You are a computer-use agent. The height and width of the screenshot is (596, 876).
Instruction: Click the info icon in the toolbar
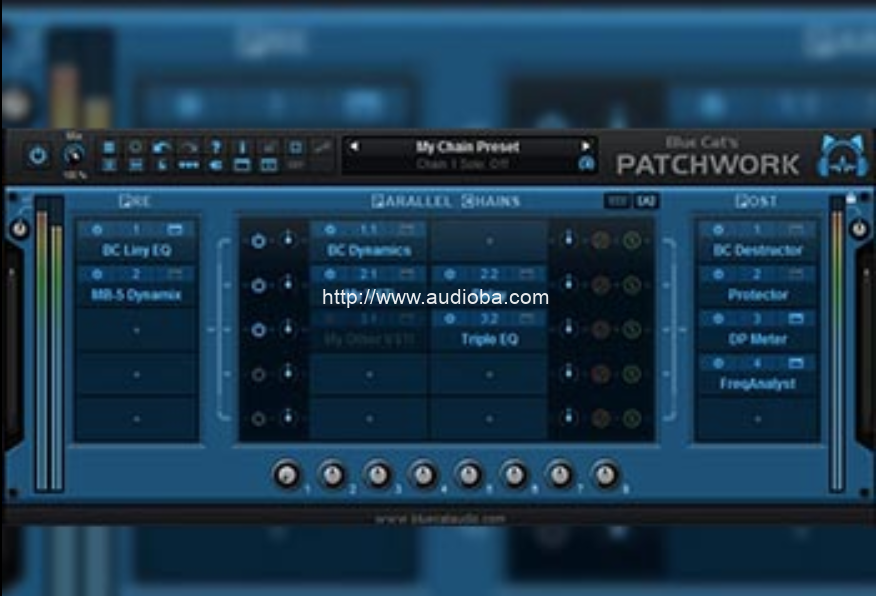[x=242, y=147]
